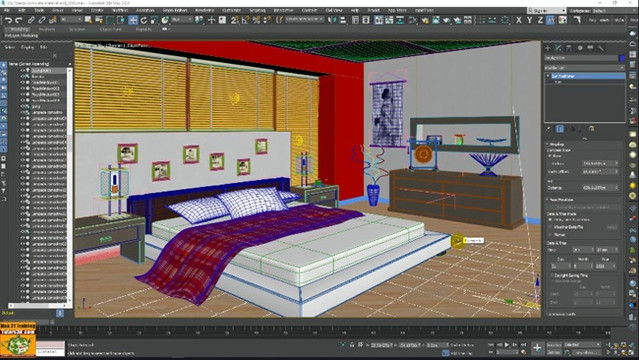
Task: Select the Manual radio option
Action: coord(551,234)
